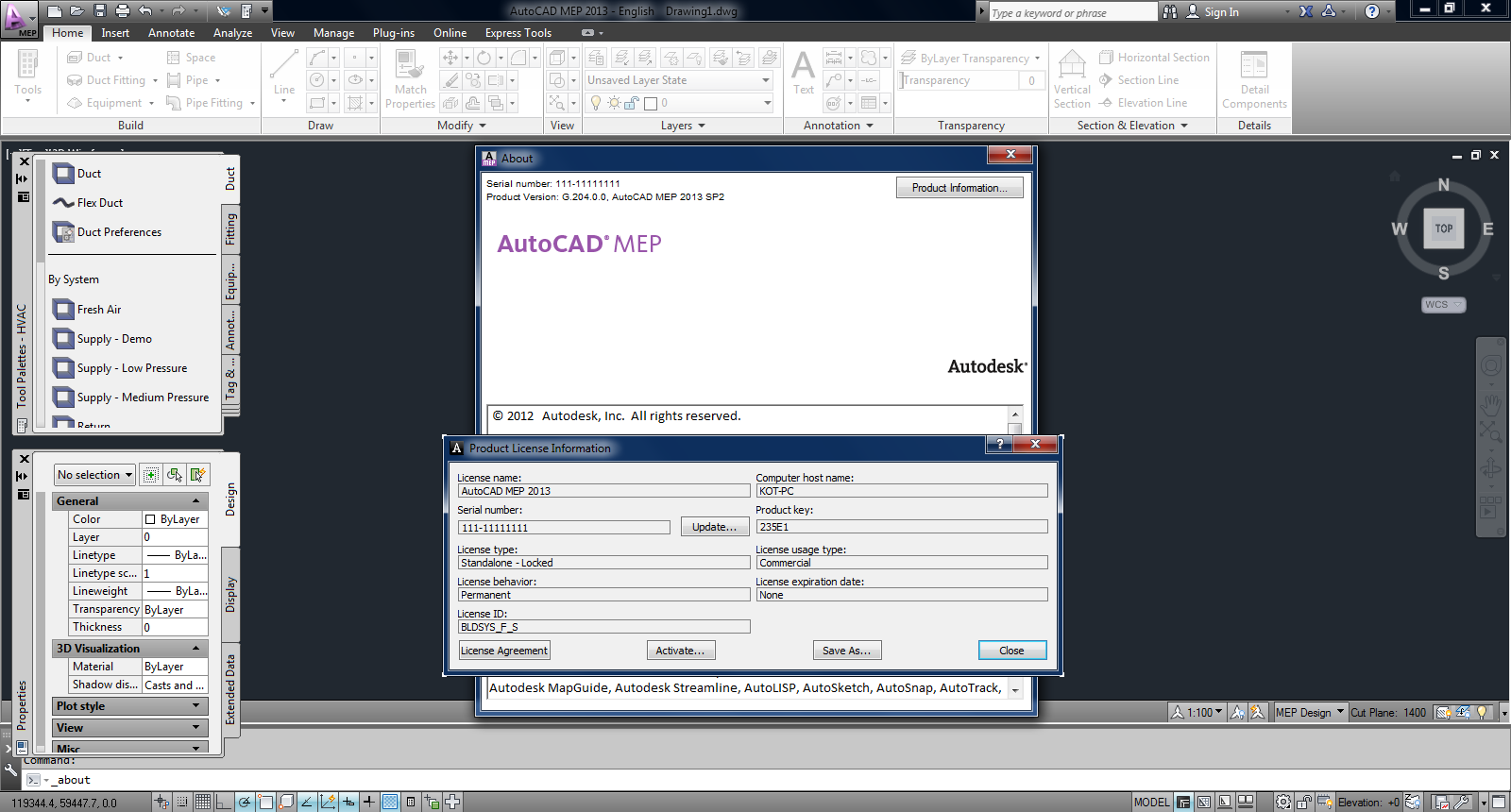
Task: Select the Supply - Medium Pressure tool
Action: pyautogui.click(x=131, y=398)
